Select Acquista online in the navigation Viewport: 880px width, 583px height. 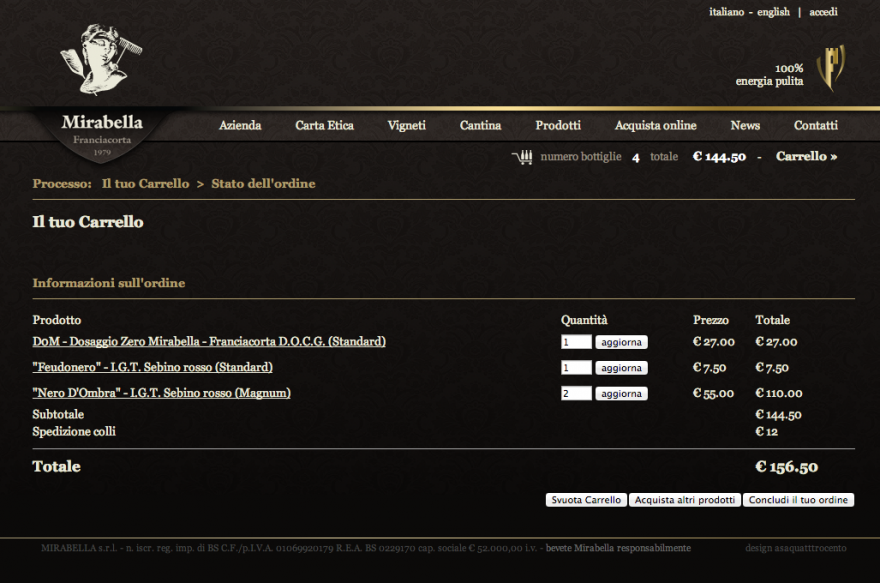tap(656, 125)
